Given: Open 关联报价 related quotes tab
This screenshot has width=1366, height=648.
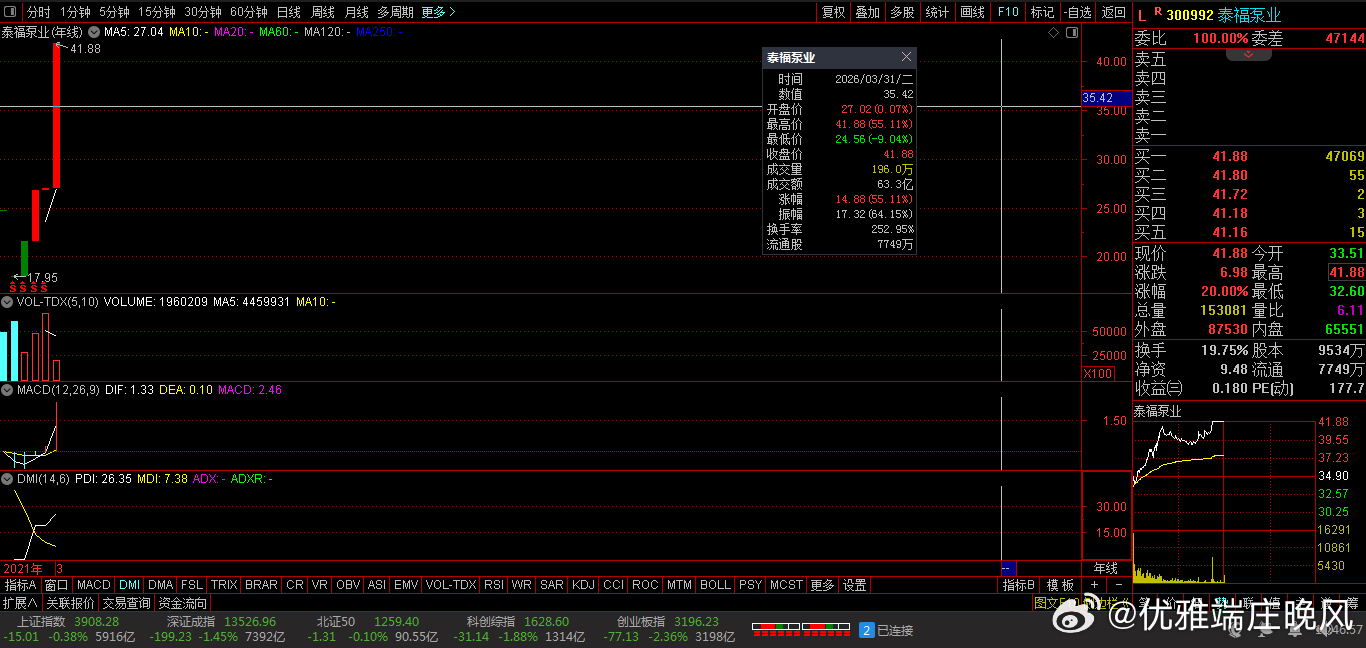Looking at the screenshot, I should [x=70, y=603].
